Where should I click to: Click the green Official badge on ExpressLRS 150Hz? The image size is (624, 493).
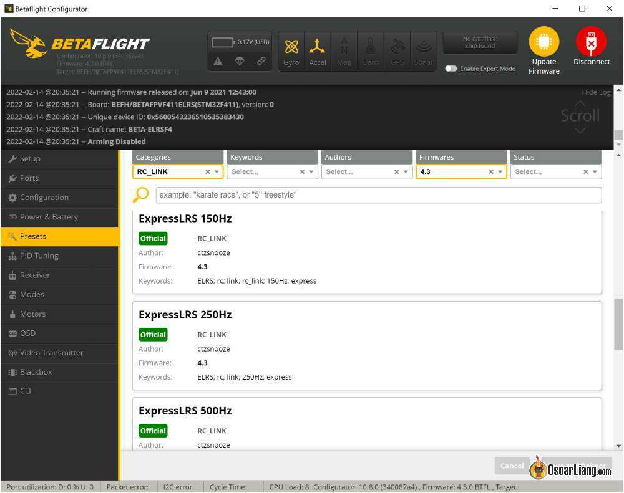[153, 238]
